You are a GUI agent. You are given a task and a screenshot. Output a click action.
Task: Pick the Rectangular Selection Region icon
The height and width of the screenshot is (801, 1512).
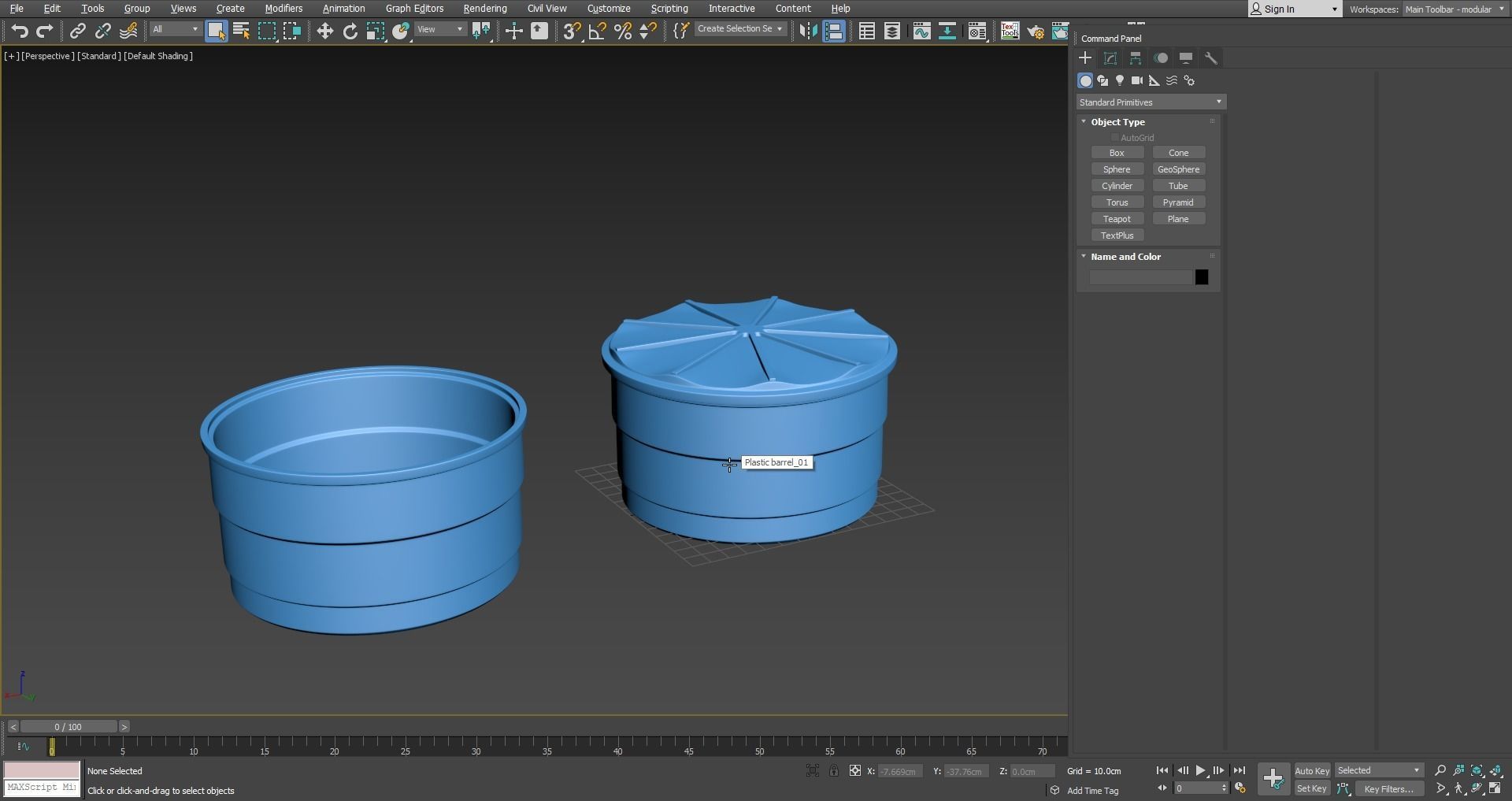267,31
